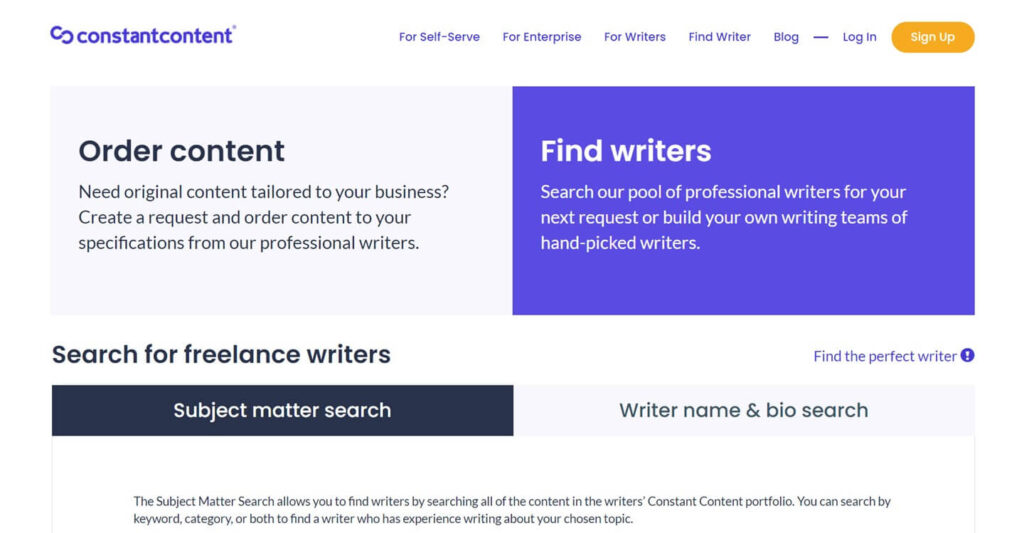Click the dash separator before Log In

[x=820, y=37]
